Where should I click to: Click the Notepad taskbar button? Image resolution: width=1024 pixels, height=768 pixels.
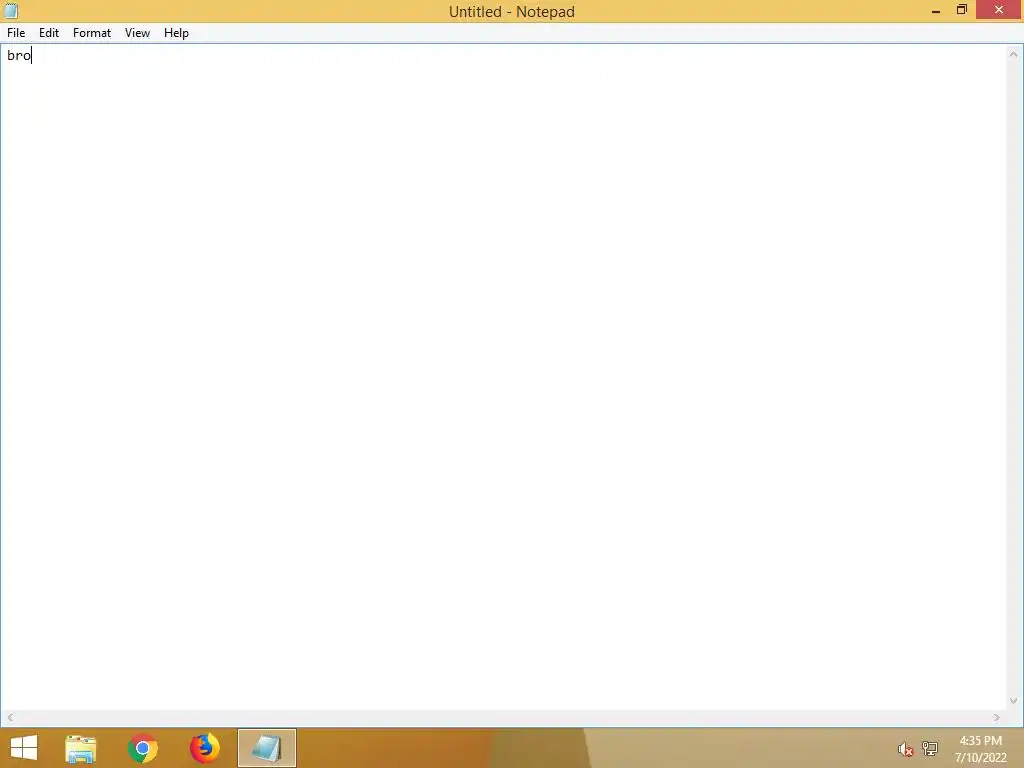(266, 748)
